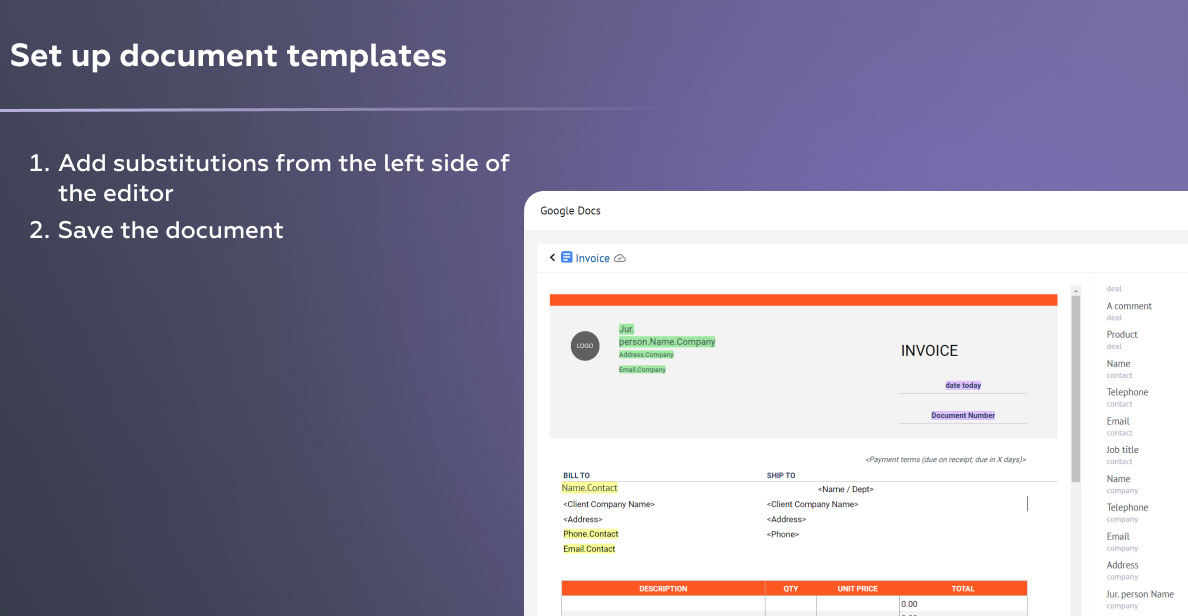Select the contact Name substitution field
Image resolution: width=1188 pixels, height=616 pixels.
coord(1118,364)
